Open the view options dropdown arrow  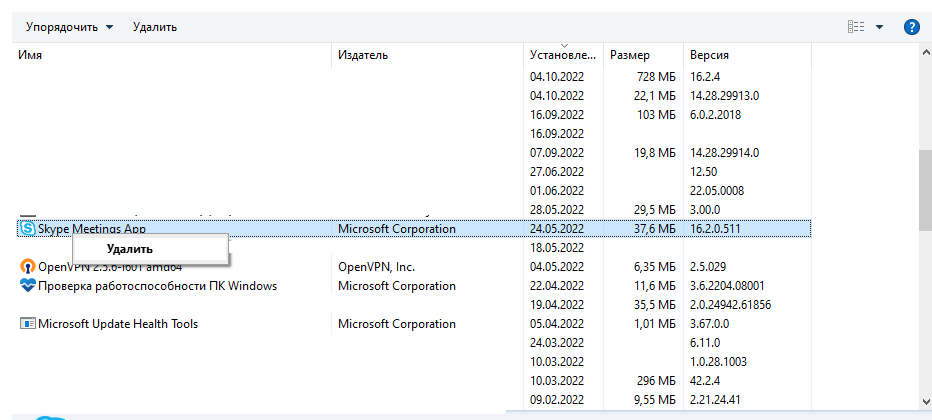coord(880,27)
